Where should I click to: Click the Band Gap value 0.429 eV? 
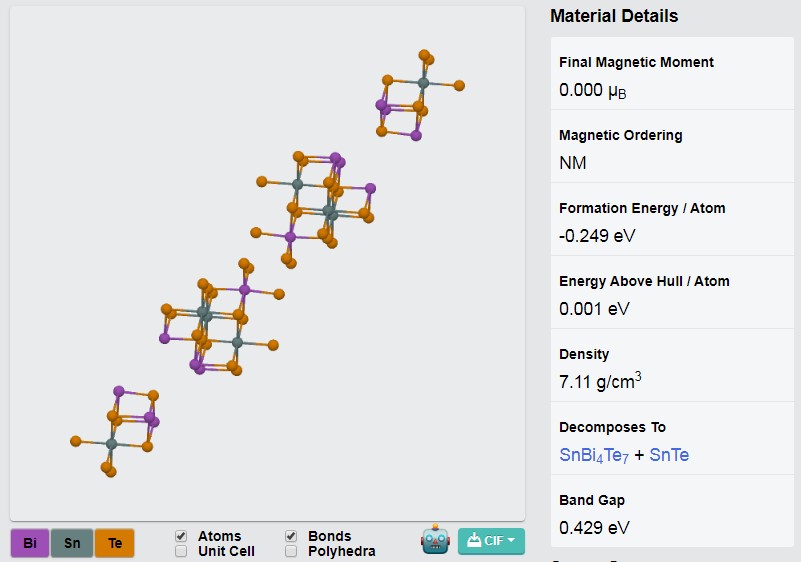[x=594, y=528]
